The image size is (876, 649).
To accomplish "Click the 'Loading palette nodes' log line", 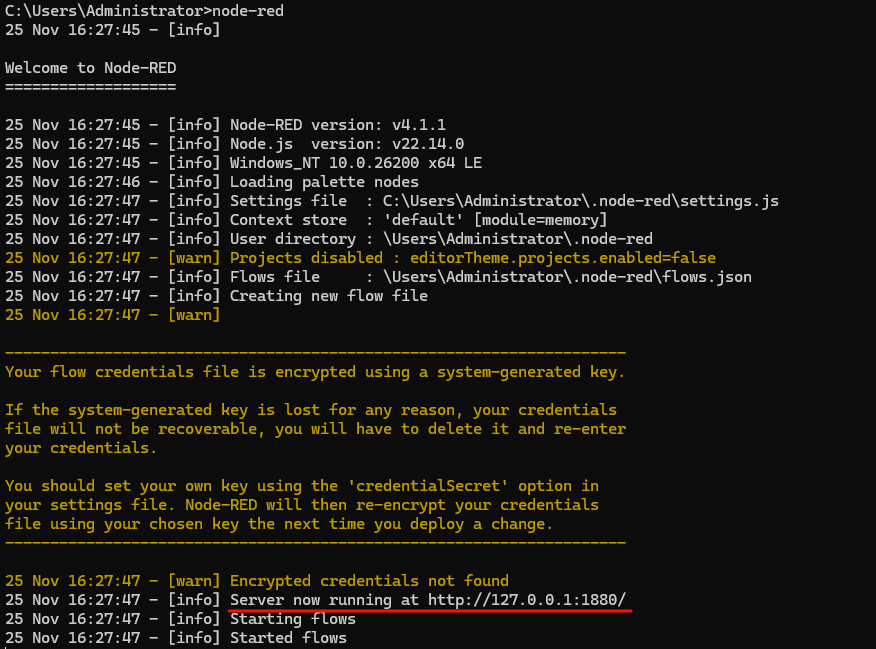I will 212,182.
